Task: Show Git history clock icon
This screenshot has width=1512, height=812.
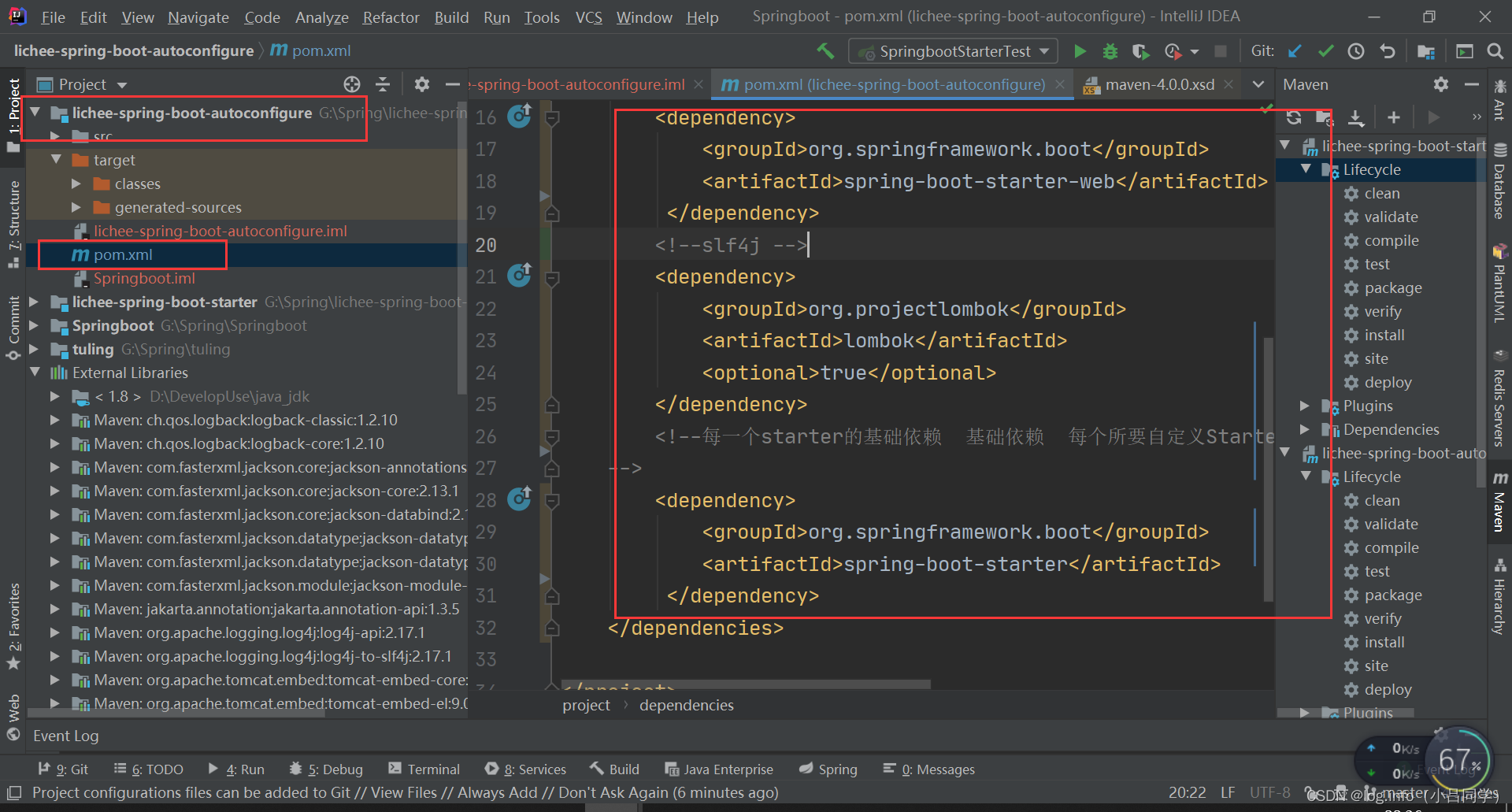Action: pos(1356,51)
